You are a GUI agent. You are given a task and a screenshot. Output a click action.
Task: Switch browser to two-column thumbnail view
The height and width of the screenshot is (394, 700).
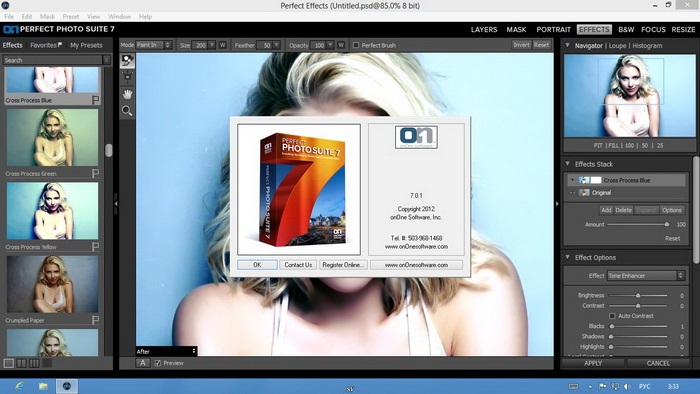coord(21,363)
